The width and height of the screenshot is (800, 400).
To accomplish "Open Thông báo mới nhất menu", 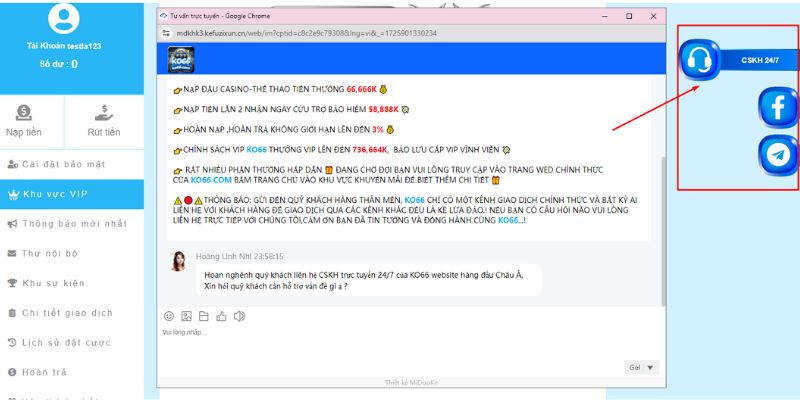I will pos(72,223).
